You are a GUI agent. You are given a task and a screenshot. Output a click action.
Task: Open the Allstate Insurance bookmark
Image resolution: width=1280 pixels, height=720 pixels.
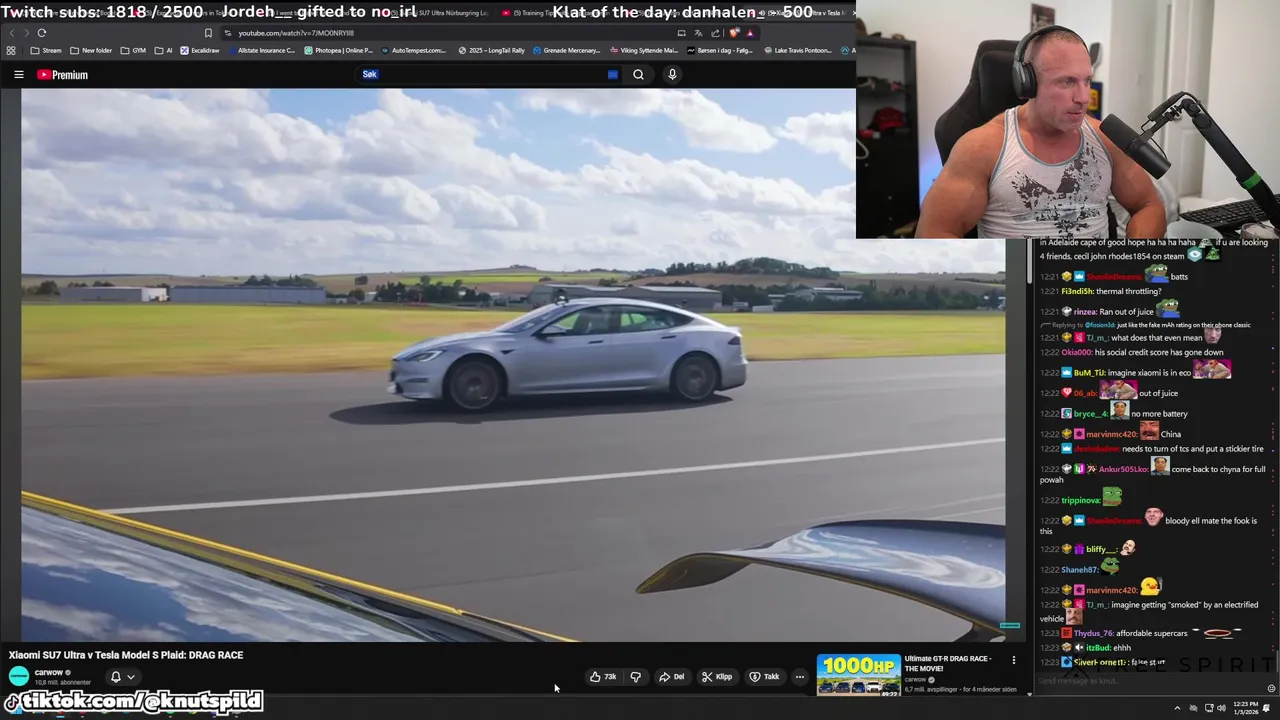click(x=262, y=50)
